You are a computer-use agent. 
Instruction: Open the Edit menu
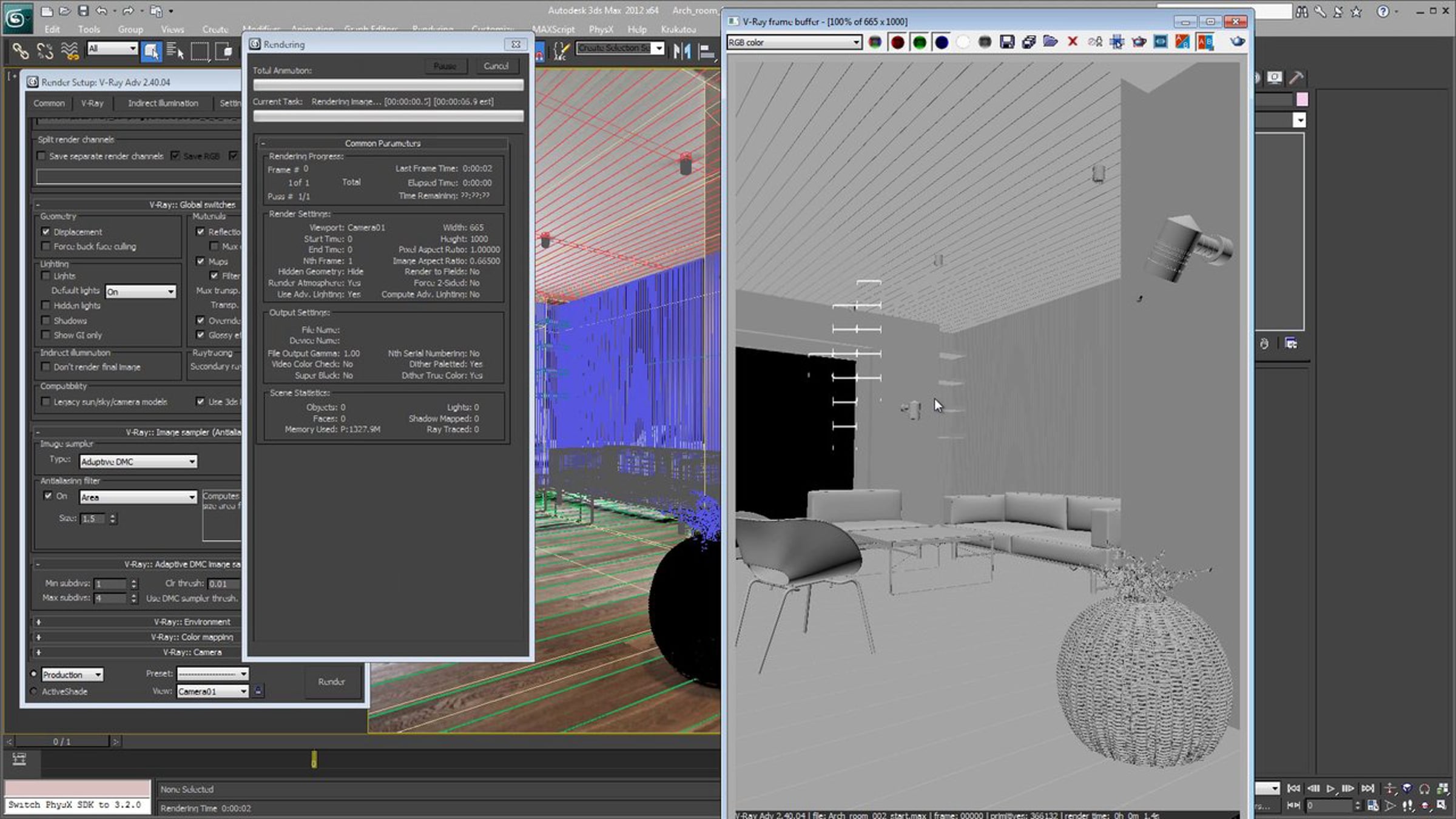click(x=52, y=29)
